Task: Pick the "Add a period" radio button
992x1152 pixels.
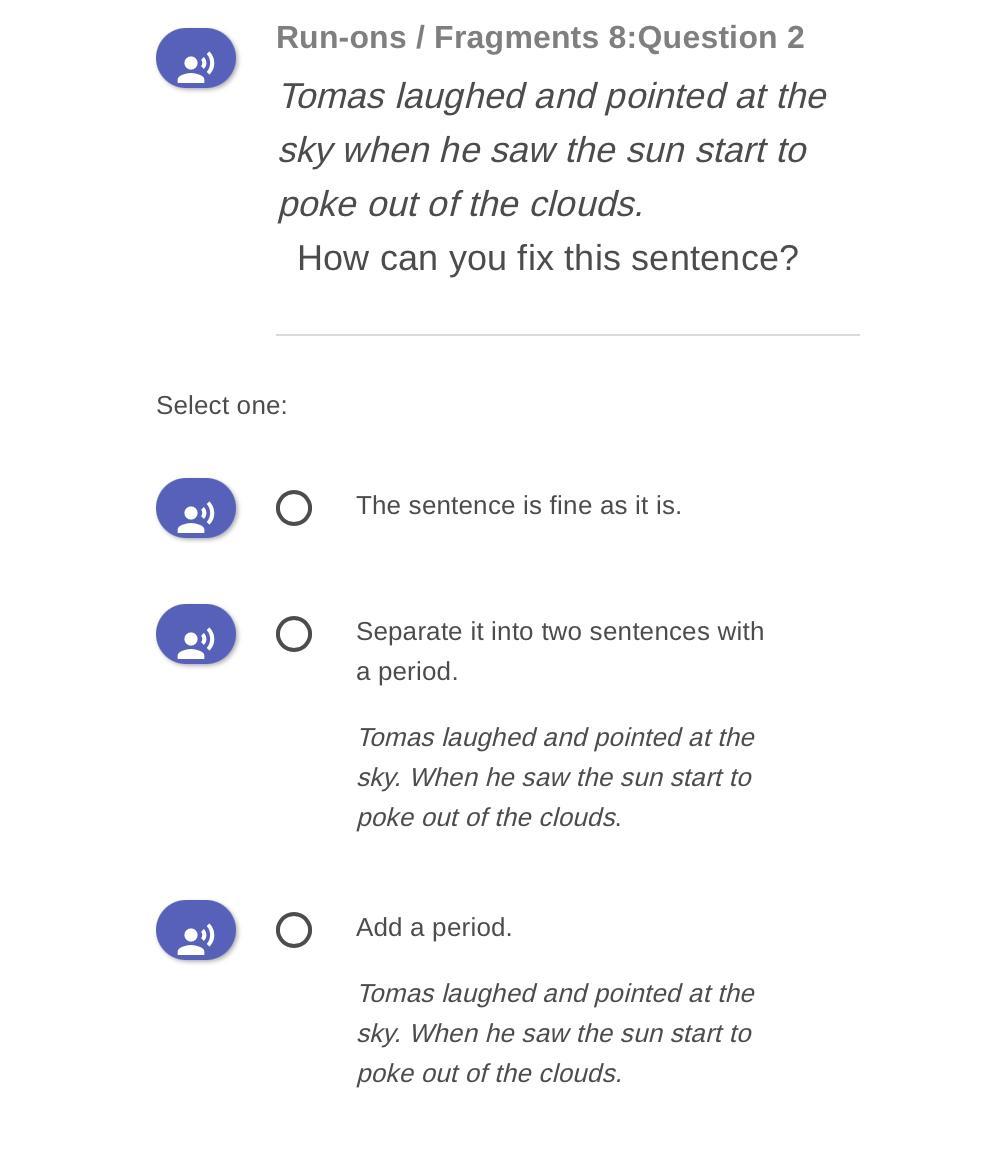Action: point(294,930)
